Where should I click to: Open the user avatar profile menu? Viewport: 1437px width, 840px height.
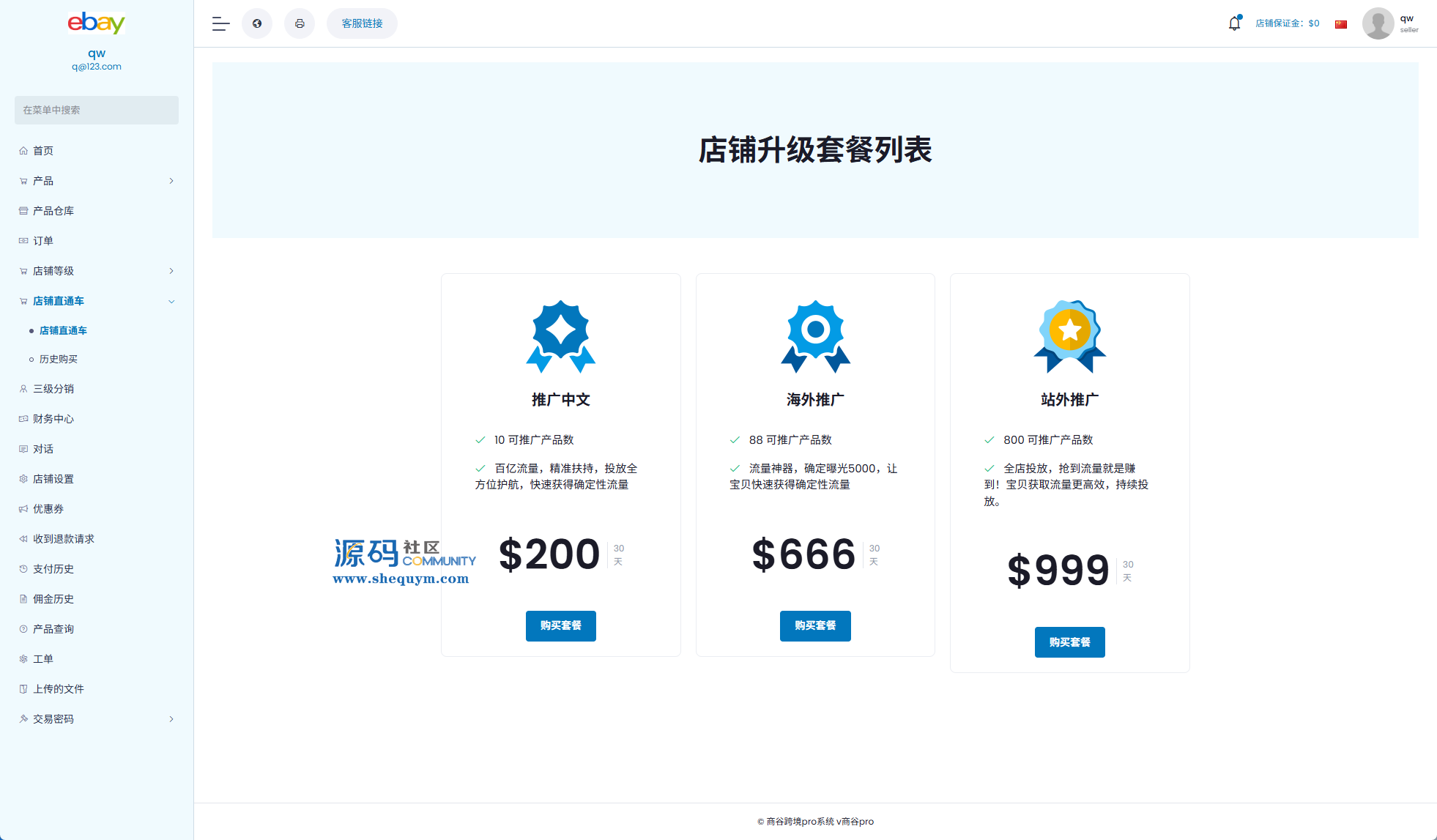pyautogui.click(x=1378, y=23)
